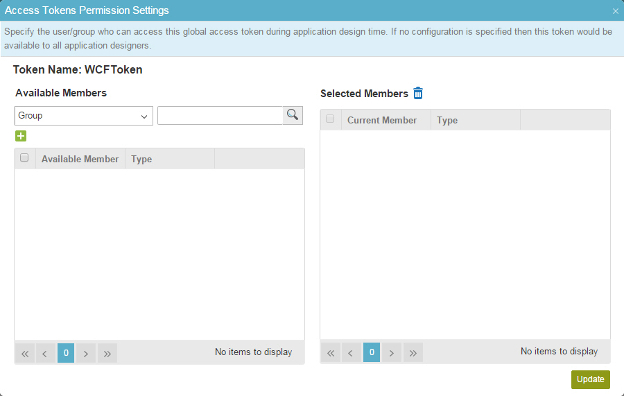Delete selected members with trash icon
This screenshot has height=396, width=624.
pyautogui.click(x=418, y=93)
